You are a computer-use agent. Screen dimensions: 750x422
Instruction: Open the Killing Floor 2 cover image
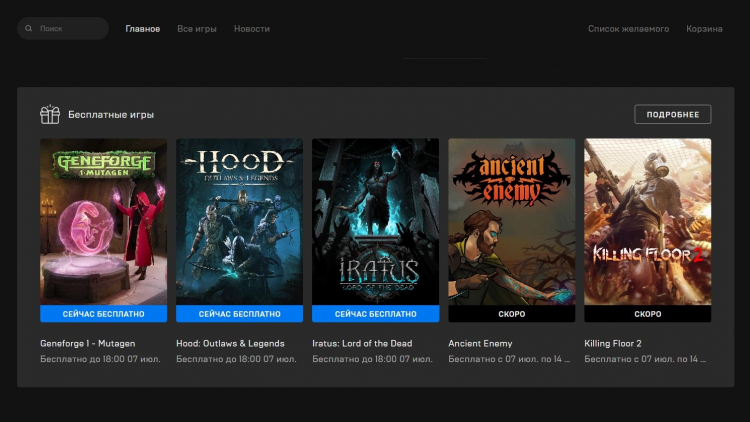[647, 221]
